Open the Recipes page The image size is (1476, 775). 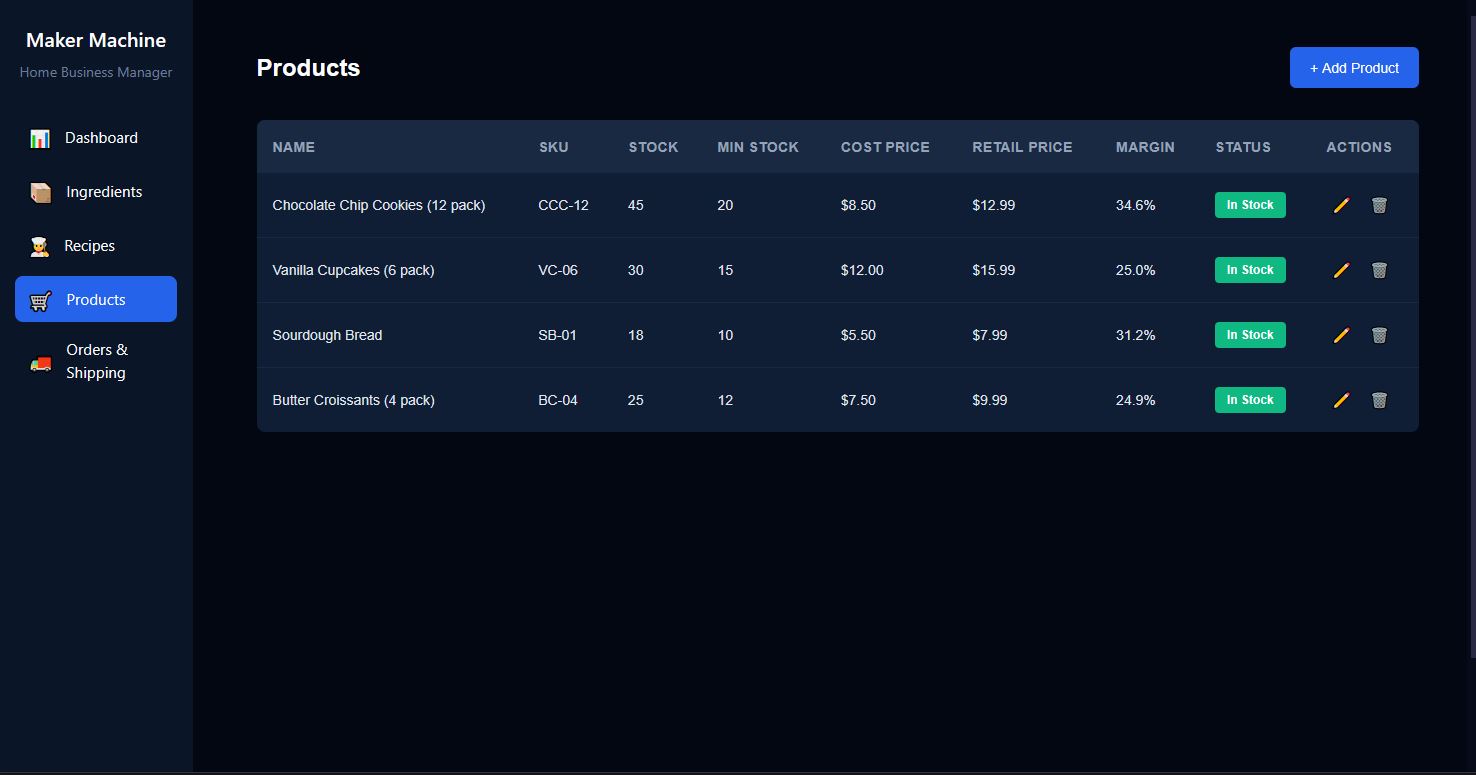(89, 246)
